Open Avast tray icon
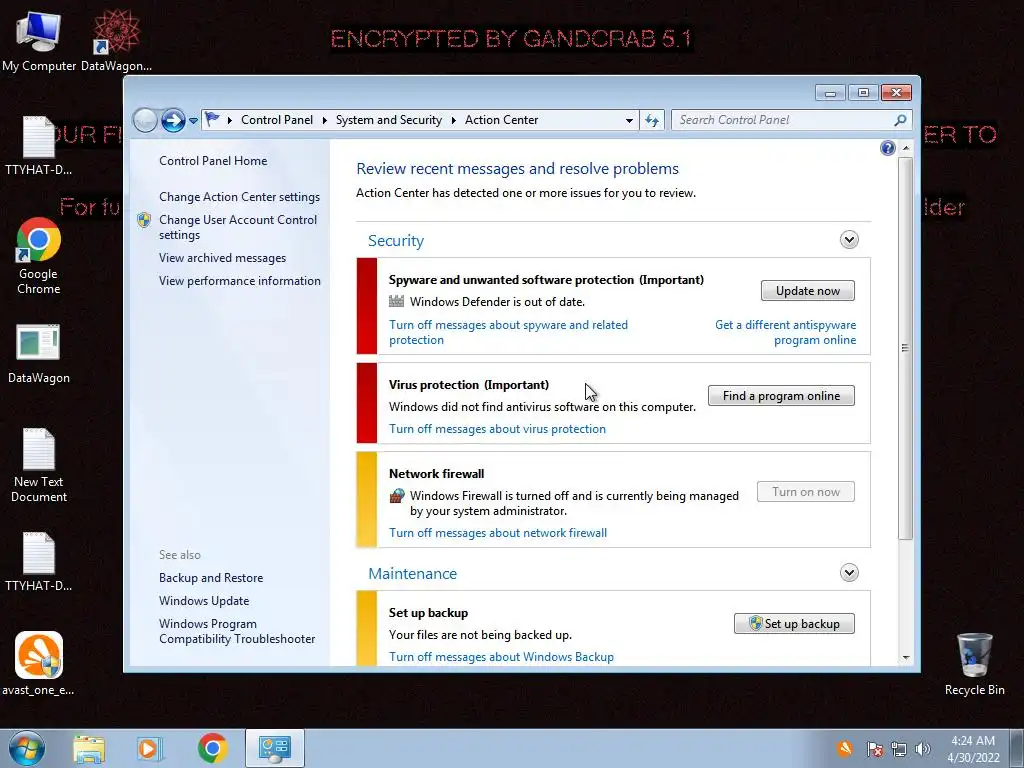The width and height of the screenshot is (1024, 768). (x=844, y=748)
